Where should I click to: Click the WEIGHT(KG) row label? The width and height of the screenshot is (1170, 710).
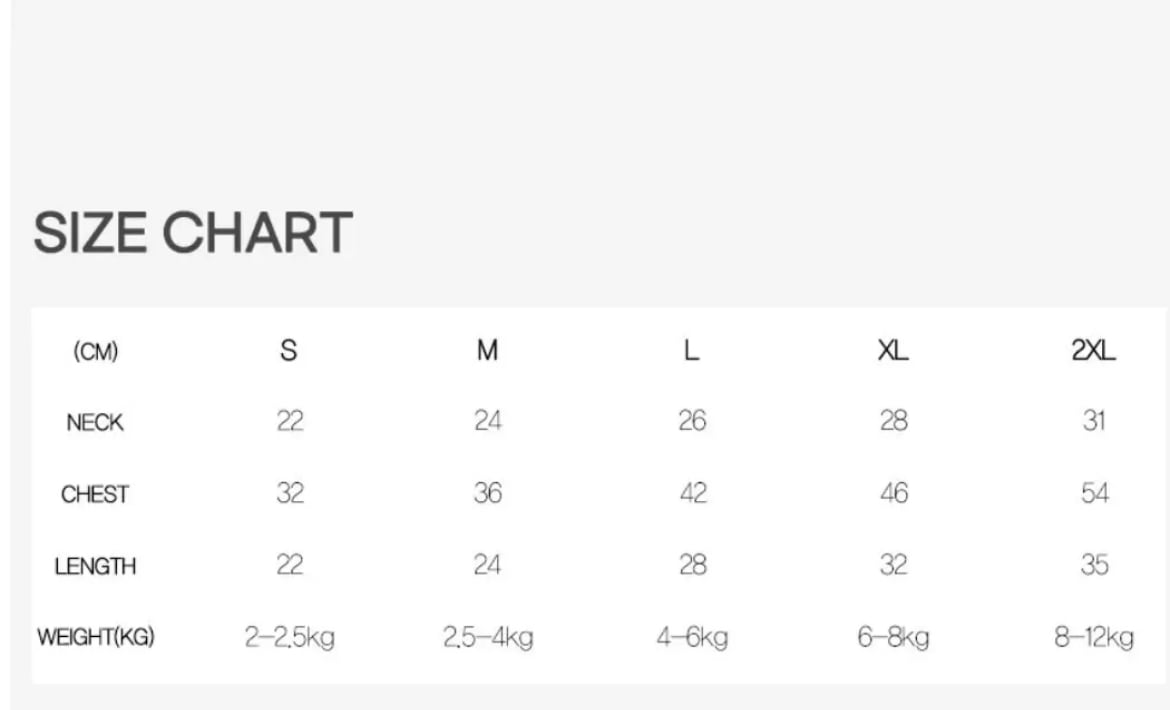click(x=96, y=637)
